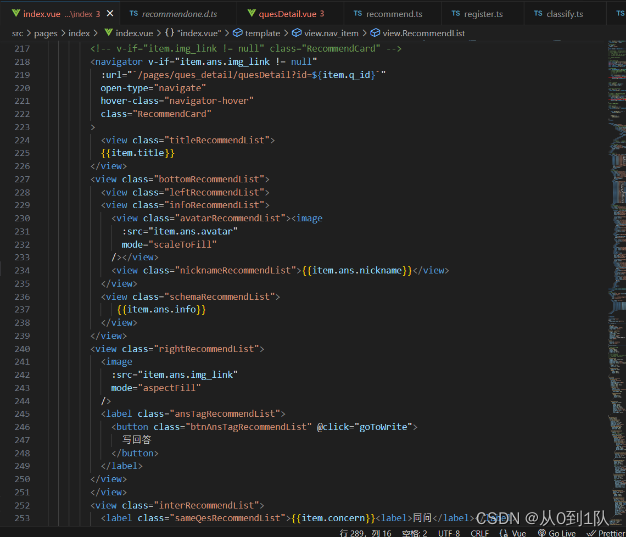Click TS icon on recommend.ts tab
Viewport: 626px width, 537px height.
click(x=358, y=13)
